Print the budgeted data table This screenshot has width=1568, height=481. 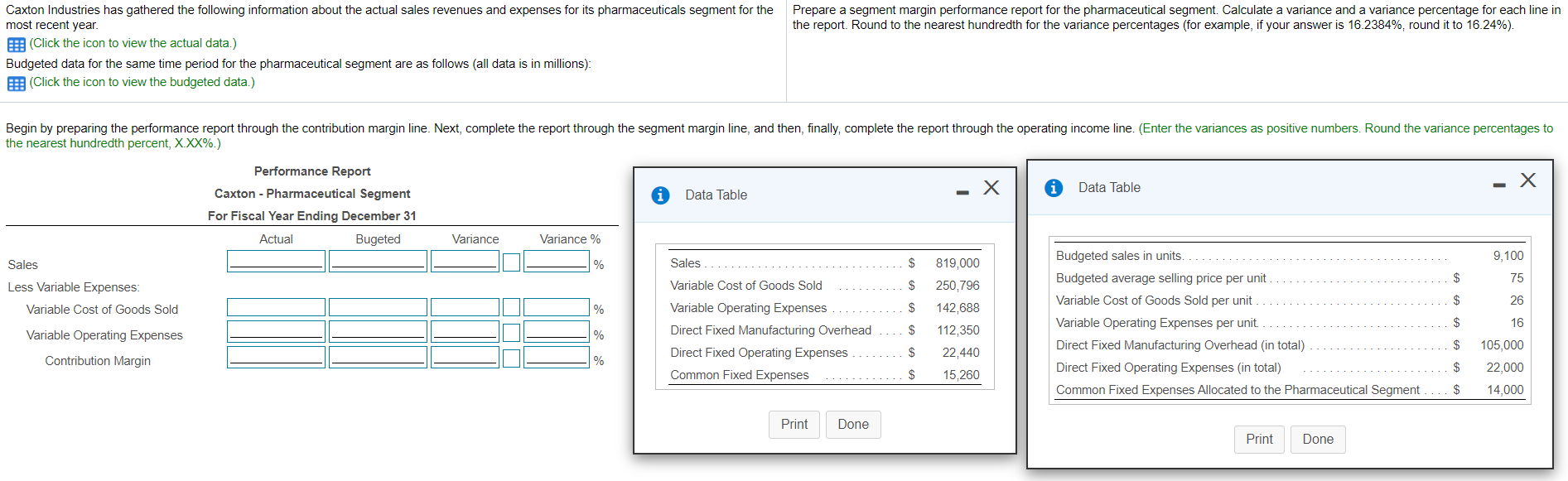pyautogui.click(x=1259, y=440)
